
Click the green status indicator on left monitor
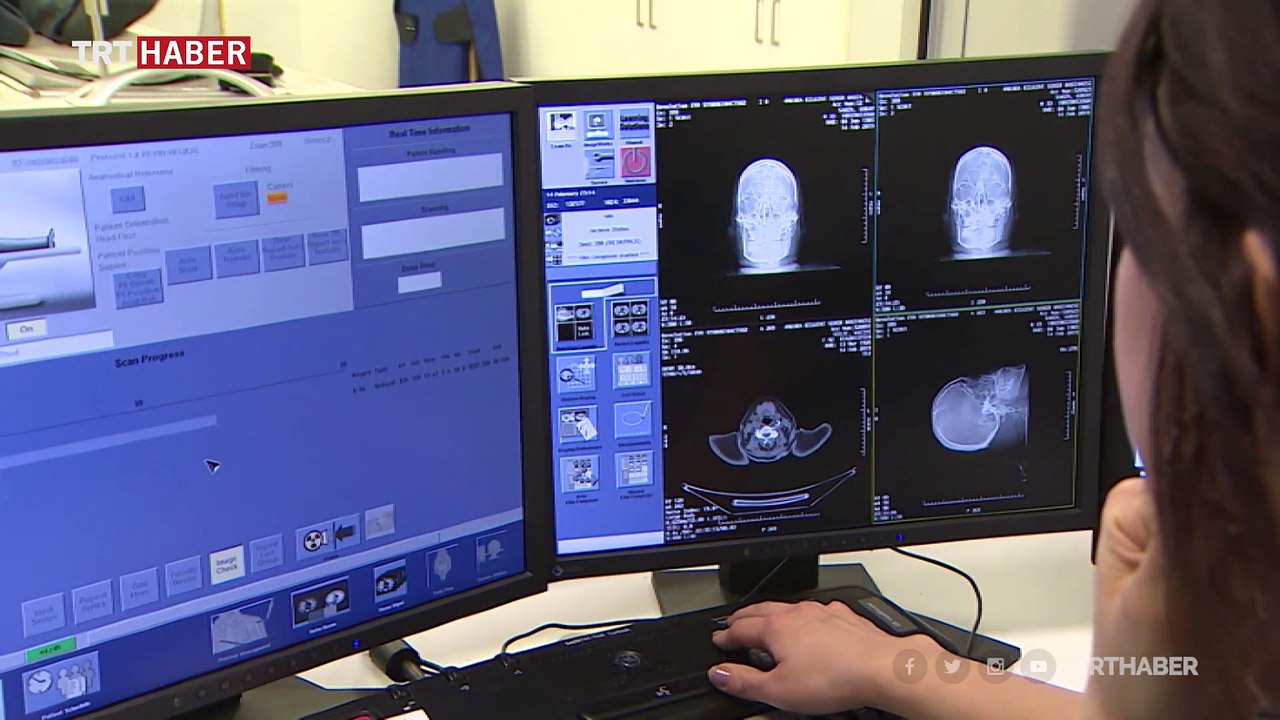click(x=50, y=648)
